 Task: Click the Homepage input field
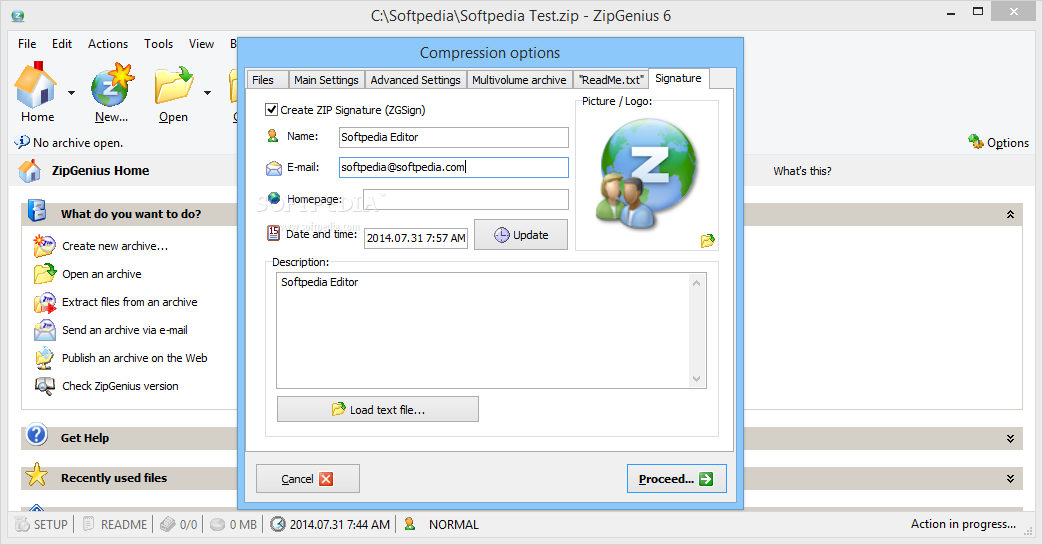click(x=466, y=200)
